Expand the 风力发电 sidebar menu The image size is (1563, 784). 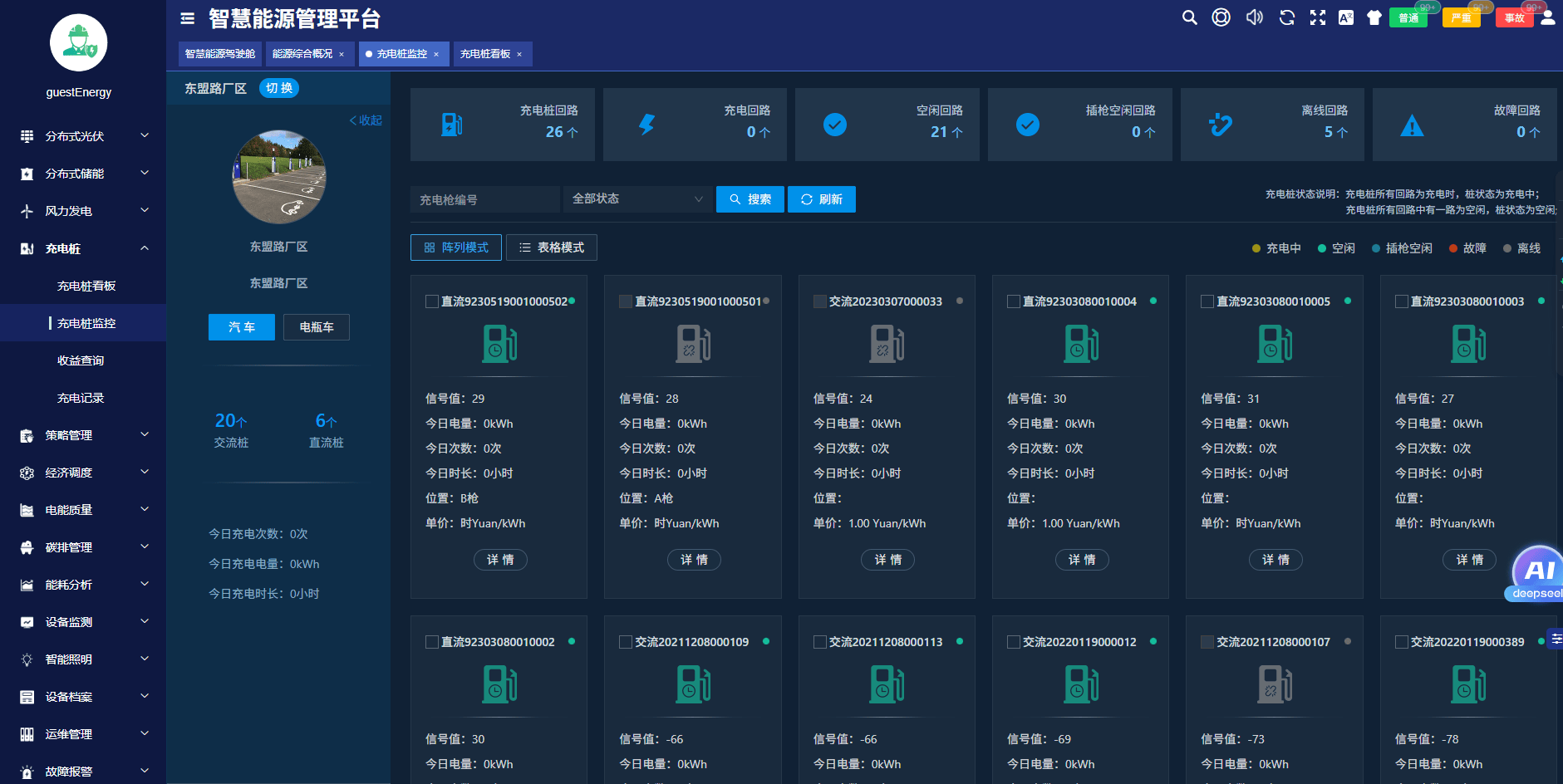[x=83, y=211]
